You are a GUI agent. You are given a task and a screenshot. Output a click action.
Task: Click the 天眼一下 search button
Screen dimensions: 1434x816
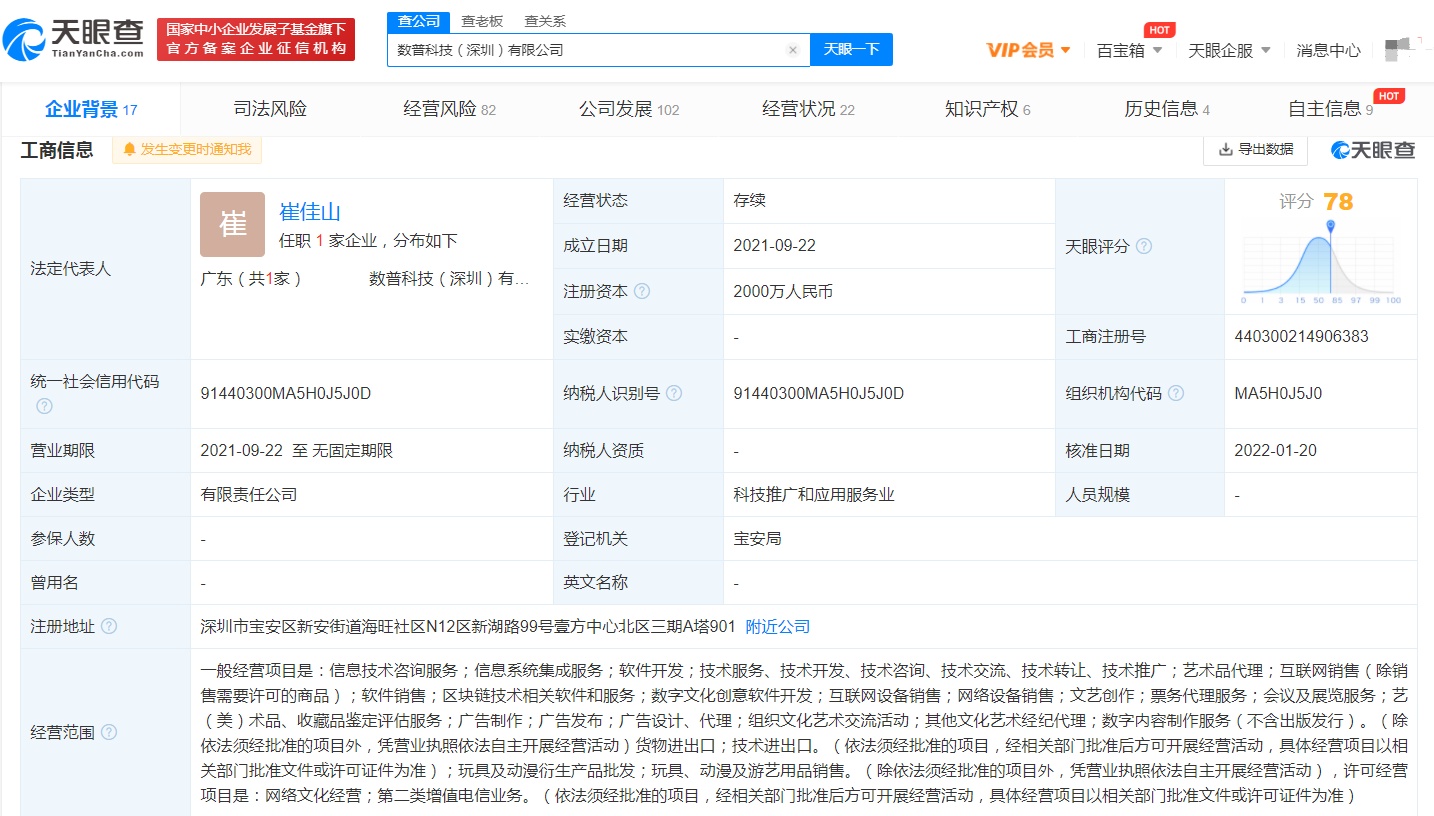click(851, 49)
